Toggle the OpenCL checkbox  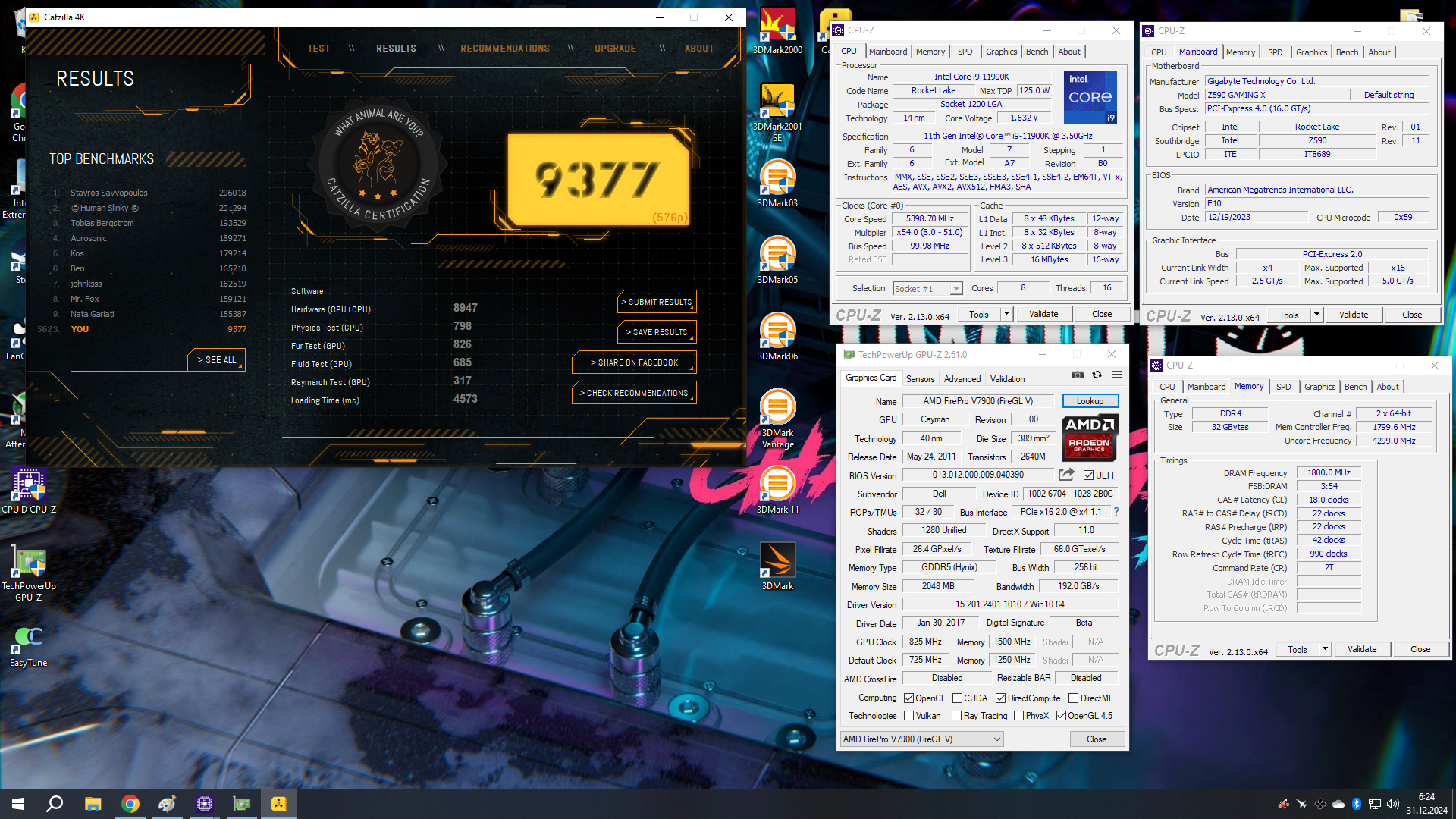908,698
